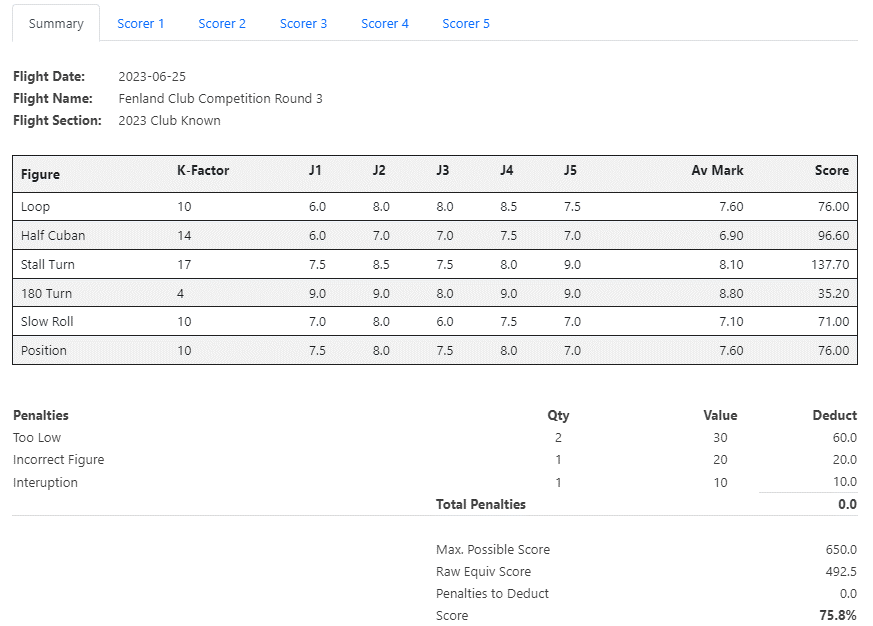
Task: Select the Scorer 3 tab
Action: [303, 23]
